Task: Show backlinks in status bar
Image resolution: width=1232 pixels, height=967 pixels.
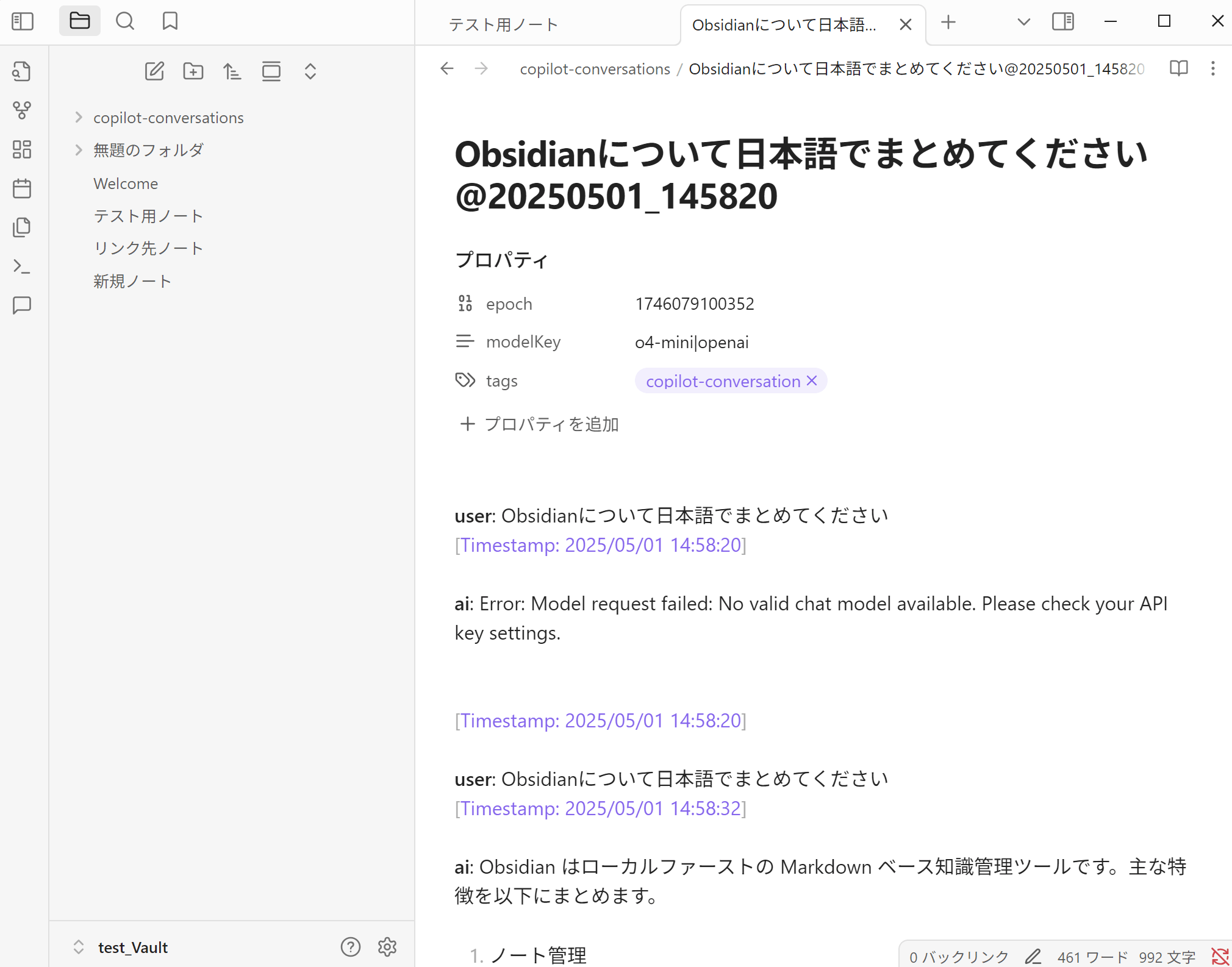Action: coord(959,957)
